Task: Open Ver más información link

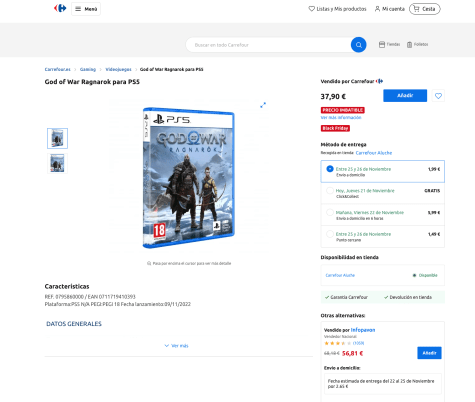Action: [341, 117]
